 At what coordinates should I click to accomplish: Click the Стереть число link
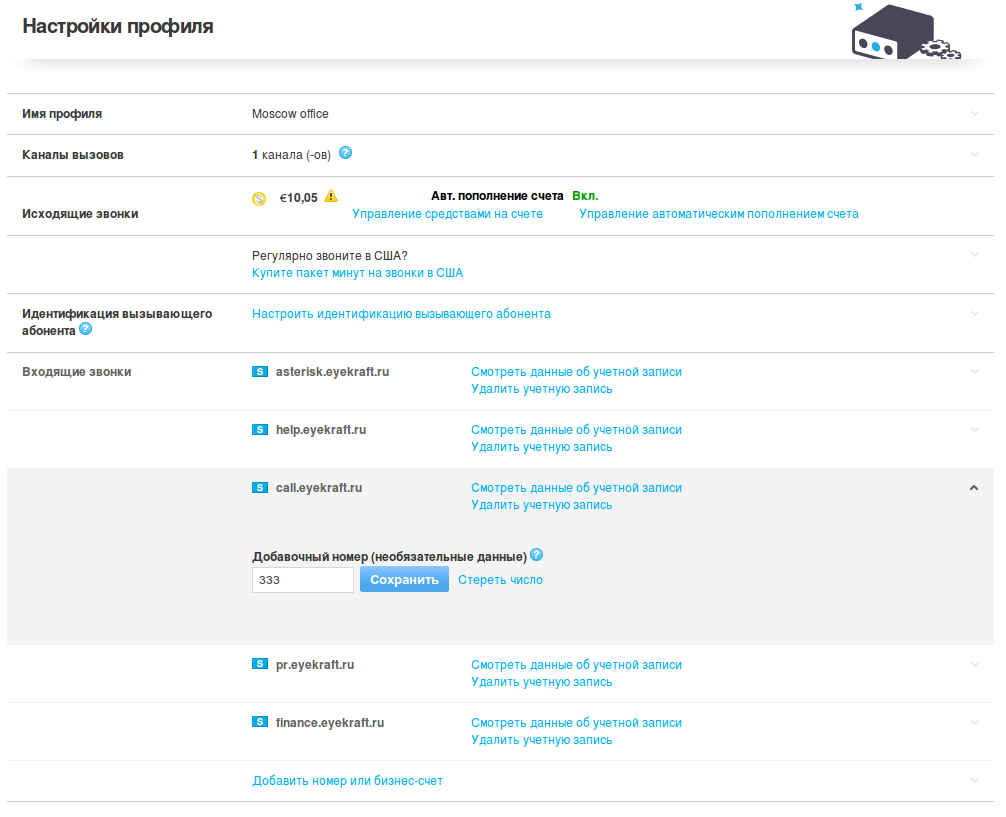[x=500, y=580]
